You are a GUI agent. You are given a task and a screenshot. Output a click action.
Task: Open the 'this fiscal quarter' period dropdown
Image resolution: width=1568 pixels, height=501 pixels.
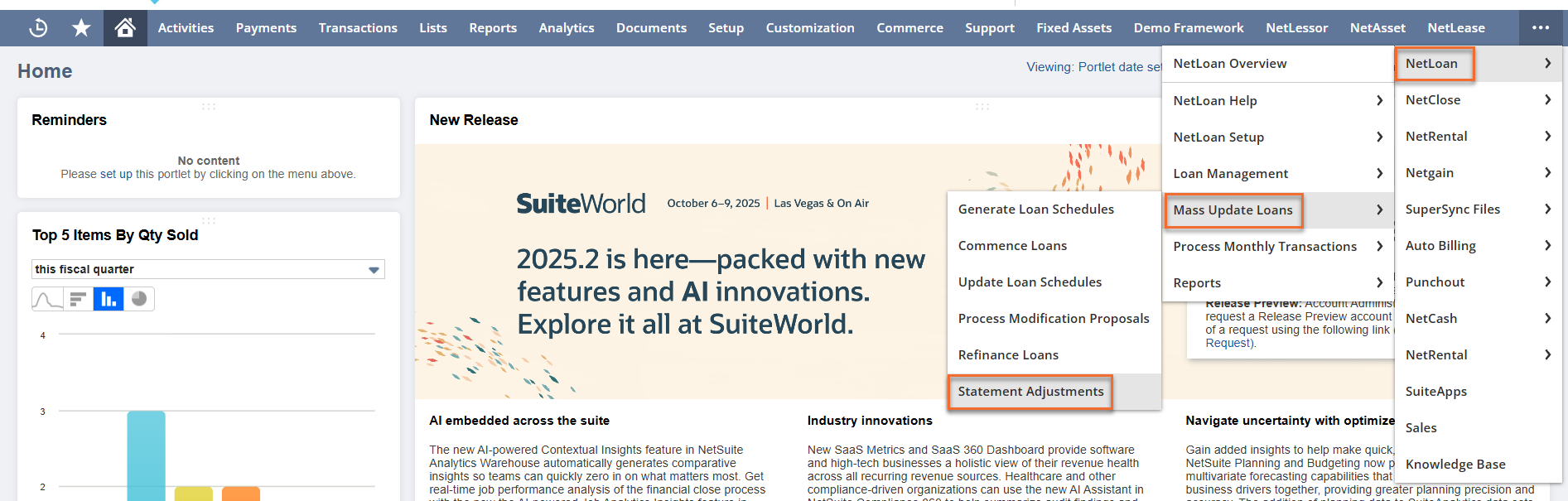click(x=208, y=269)
